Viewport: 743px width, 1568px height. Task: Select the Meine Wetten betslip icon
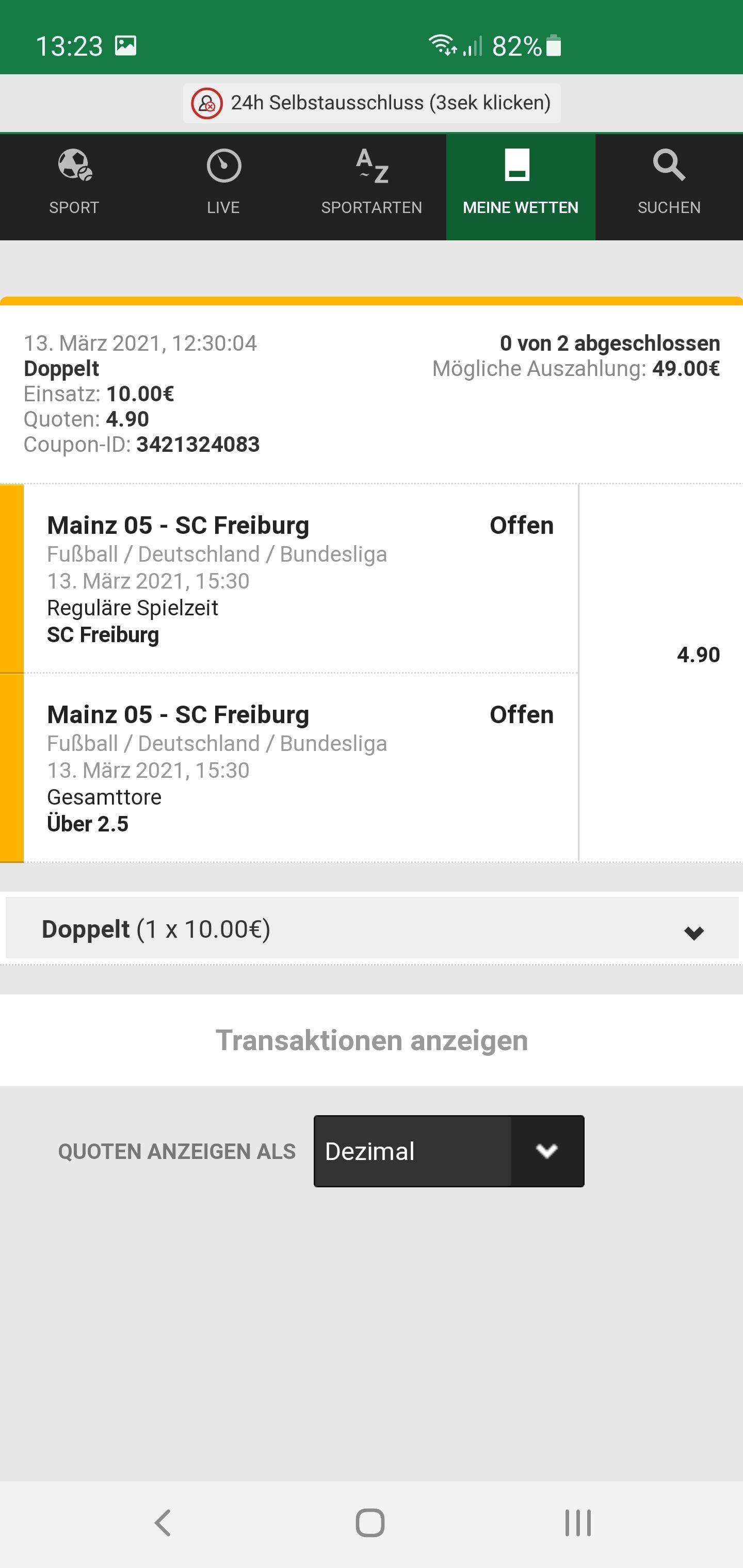tap(517, 165)
